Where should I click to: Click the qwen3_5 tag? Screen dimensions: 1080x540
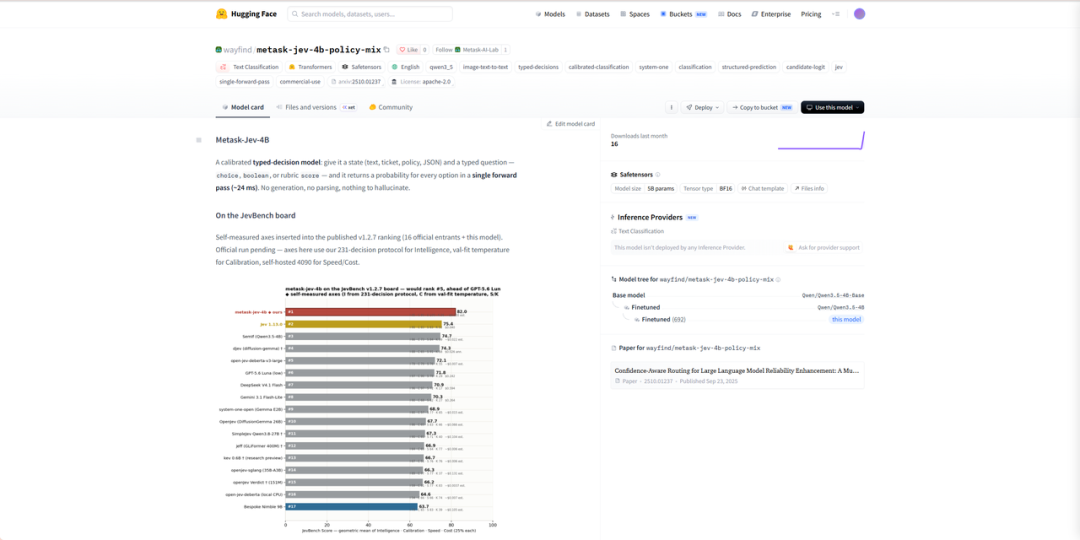(442, 67)
